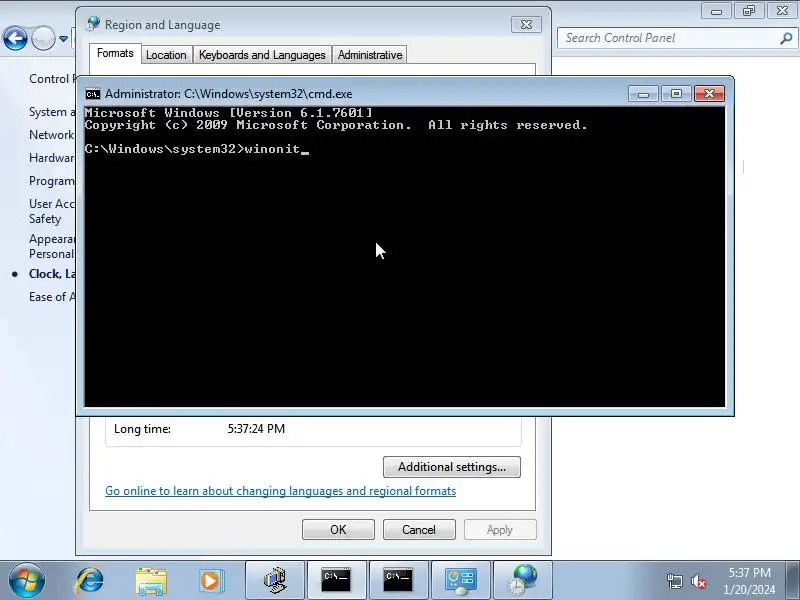Select Hardware category in Control Panel sidebar

(52, 158)
